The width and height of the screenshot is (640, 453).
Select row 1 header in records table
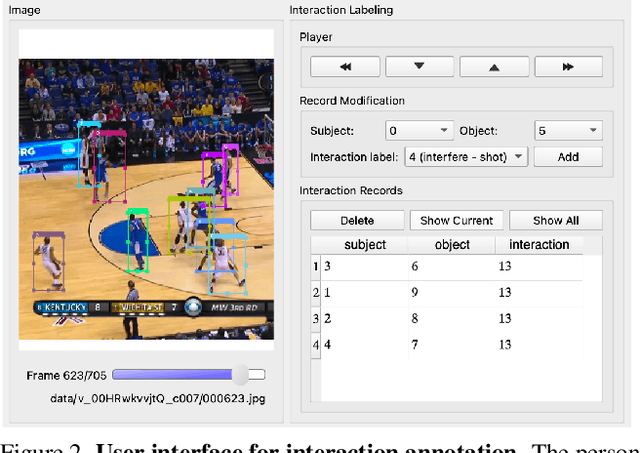pos(316,267)
